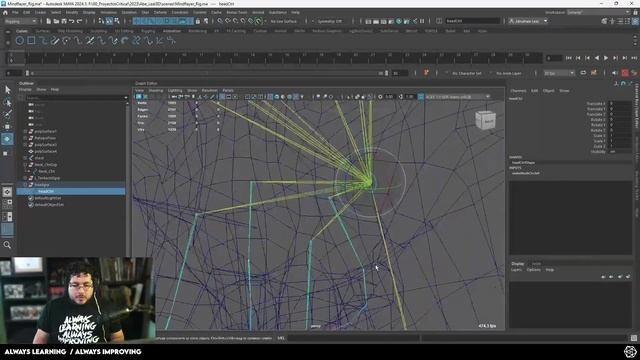Click the open scene folder icon

click(x=56, y=21)
